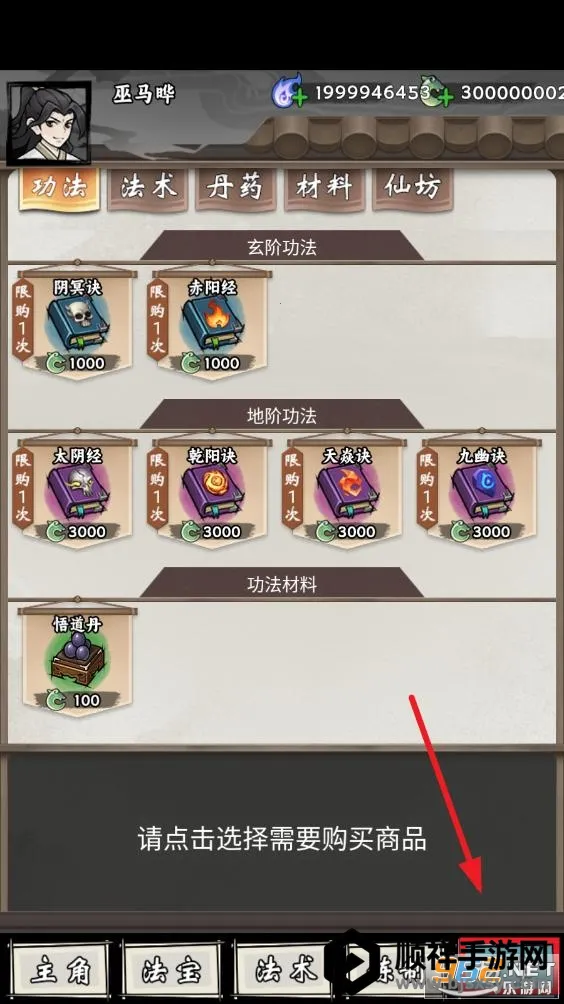Pick the 乾阳诀 technique book

coord(211,492)
